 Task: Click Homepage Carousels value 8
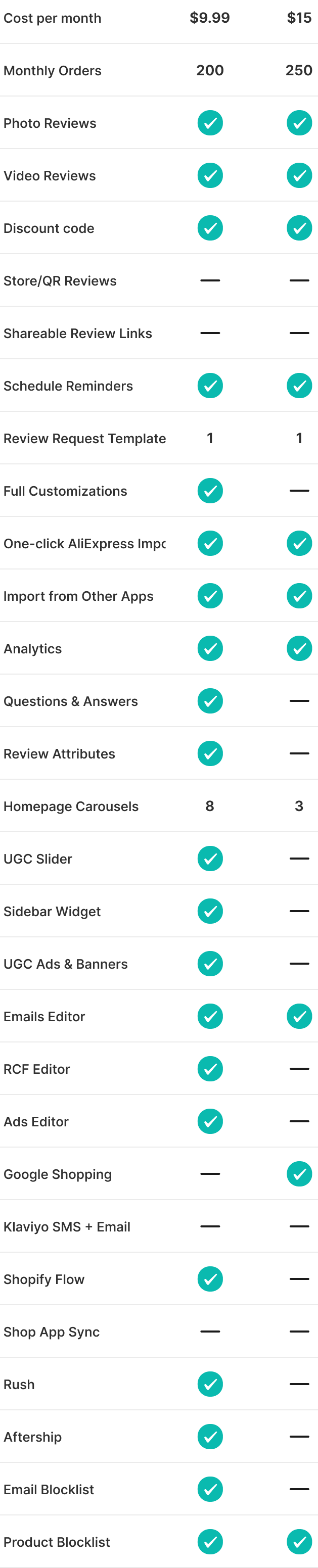coord(210,806)
